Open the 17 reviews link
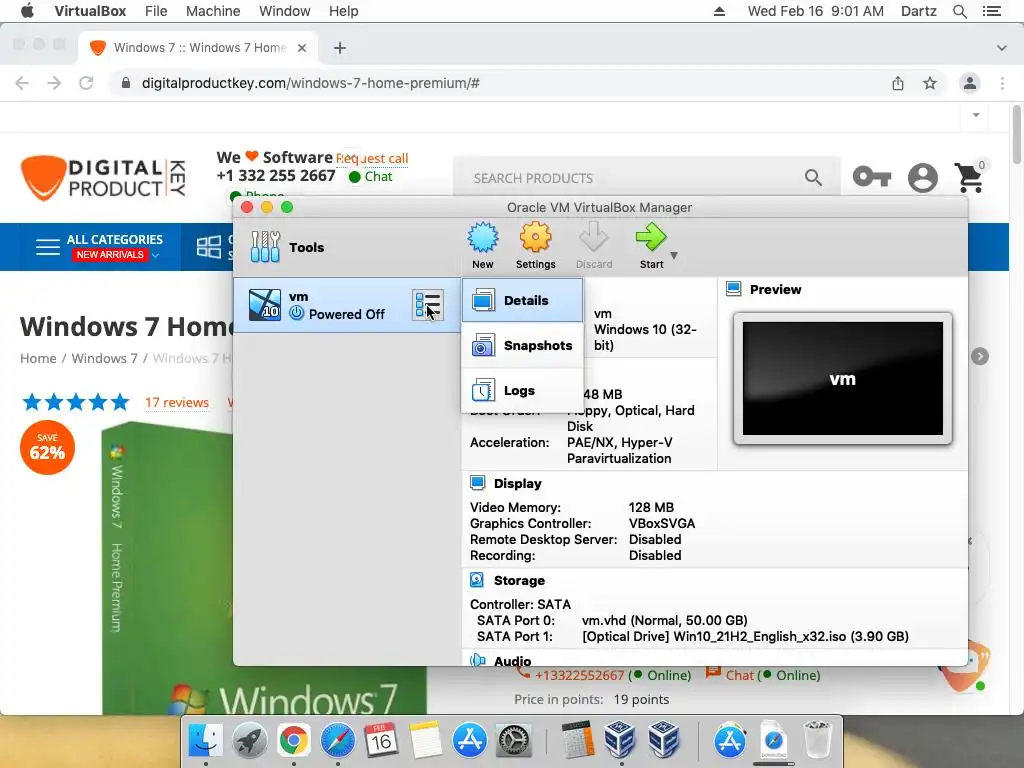Viewport: 1024px width, 768px height. pos(177,402)
